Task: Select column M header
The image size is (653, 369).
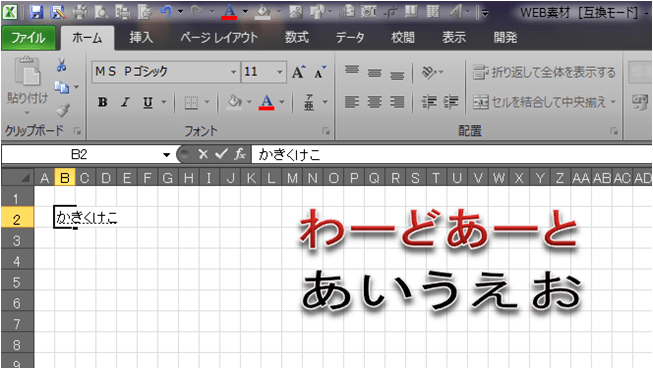Action: (x=292, y=178)
